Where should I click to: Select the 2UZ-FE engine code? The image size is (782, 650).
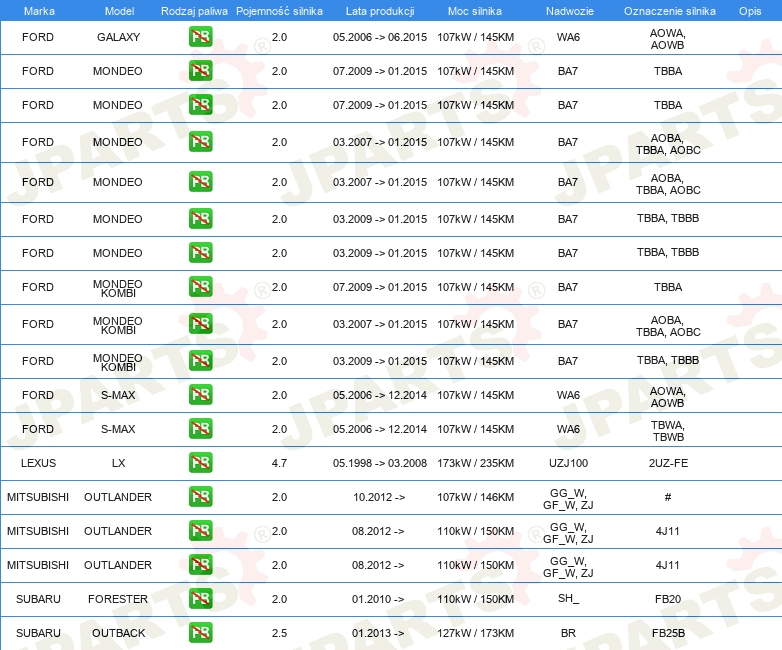[x=668, y=463]
